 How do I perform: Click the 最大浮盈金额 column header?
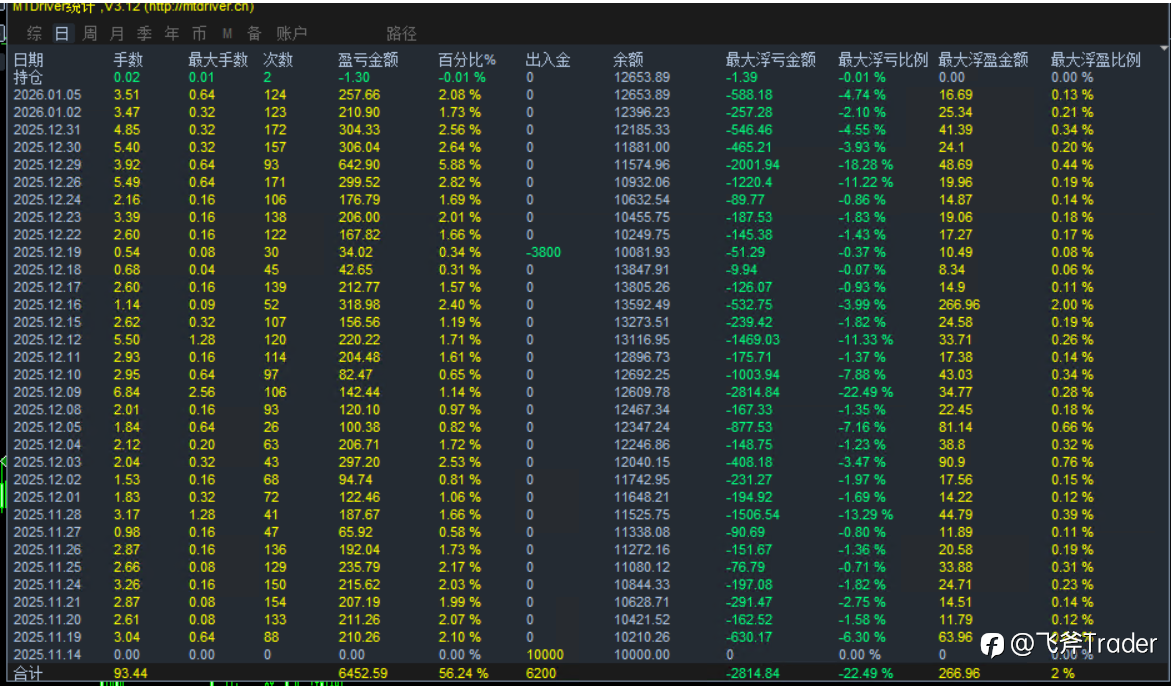tap(984, 60)
